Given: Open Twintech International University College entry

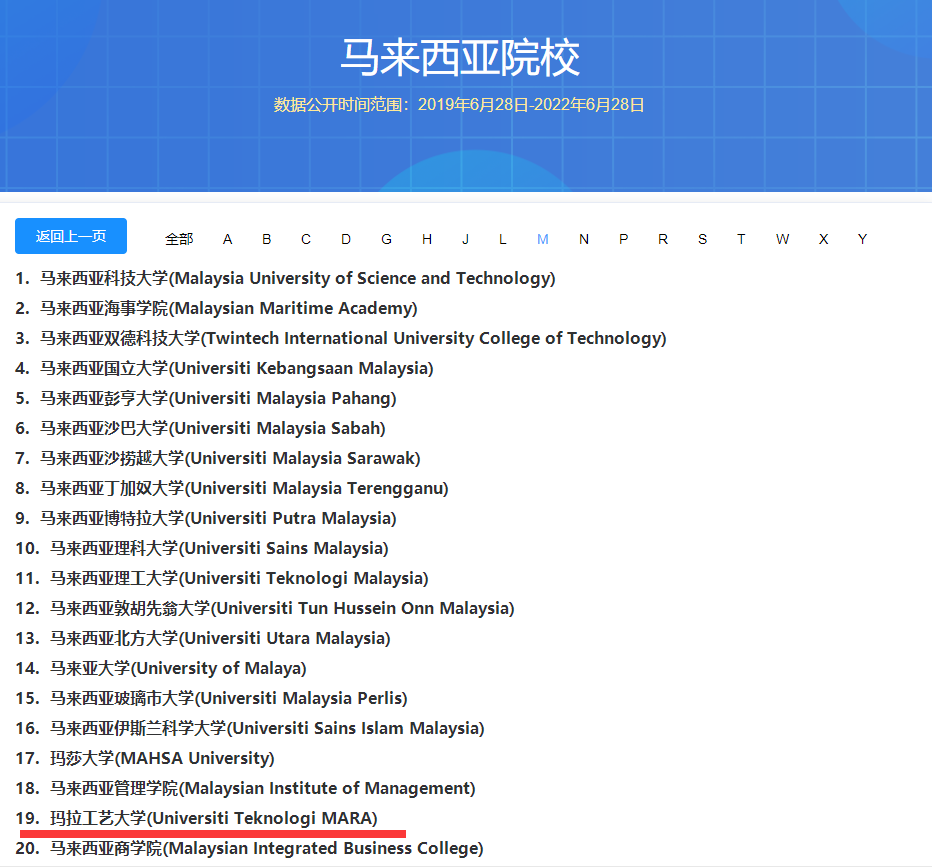Looking at the screenshot, I should [353, 338].
